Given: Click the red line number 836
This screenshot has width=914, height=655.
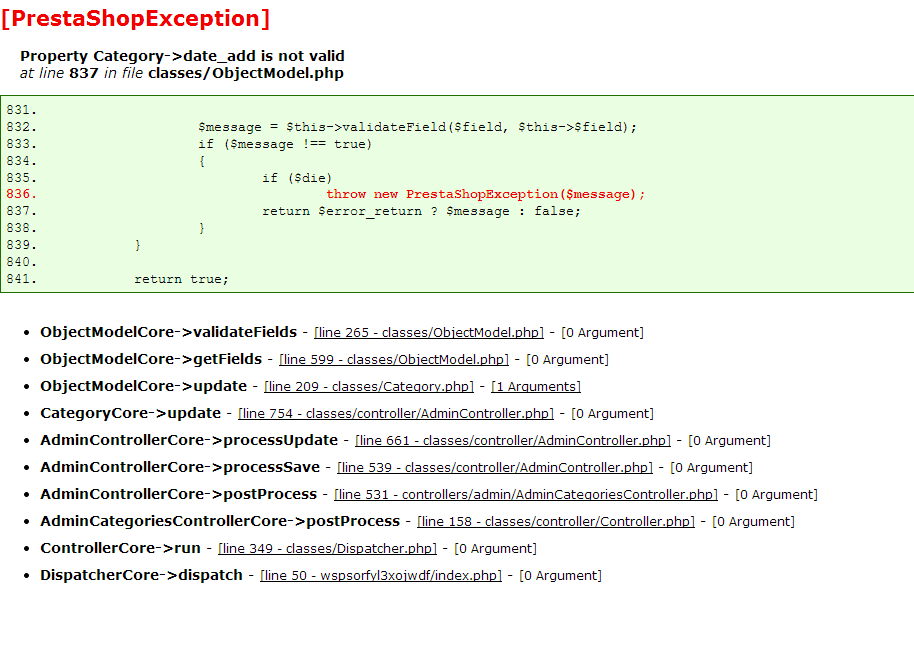Looking at the screenshot, I should tap(22, 194).
